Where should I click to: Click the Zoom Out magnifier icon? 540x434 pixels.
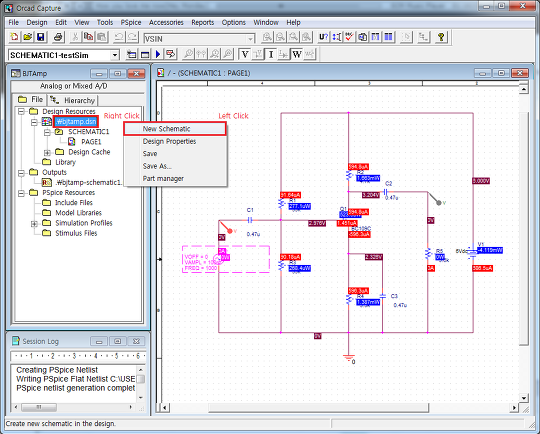pyautogui.click(x=280, y=37)
